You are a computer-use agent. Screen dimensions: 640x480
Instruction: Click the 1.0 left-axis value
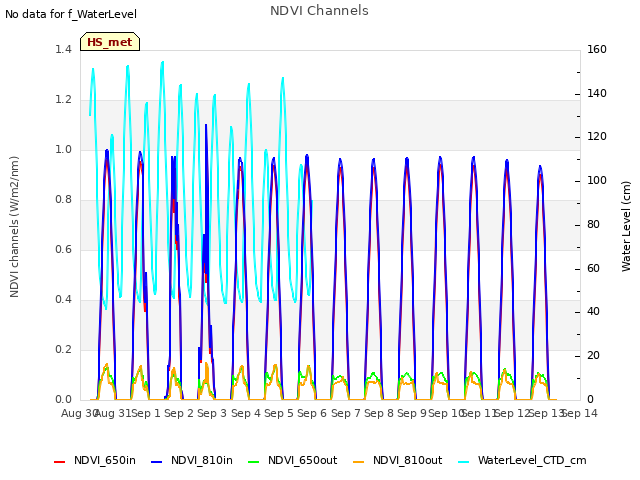pyautogui.click(x=63, y=149)
